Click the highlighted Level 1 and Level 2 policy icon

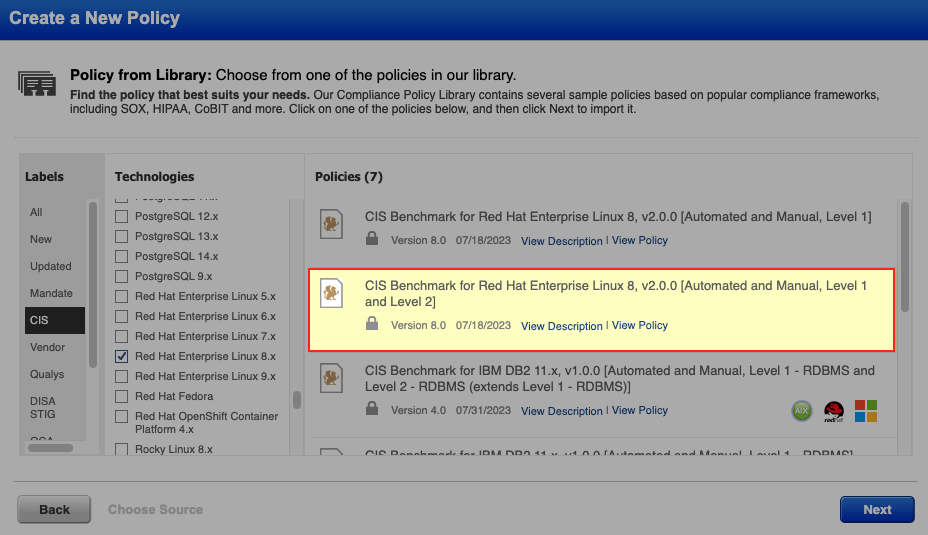pyautogui.click(x=331, y=292)
